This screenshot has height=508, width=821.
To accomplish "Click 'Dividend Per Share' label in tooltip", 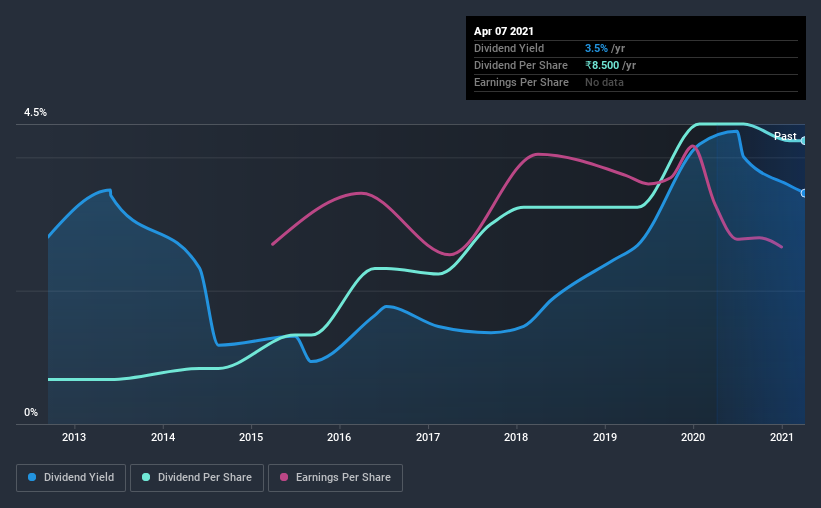I will [520, 65].
